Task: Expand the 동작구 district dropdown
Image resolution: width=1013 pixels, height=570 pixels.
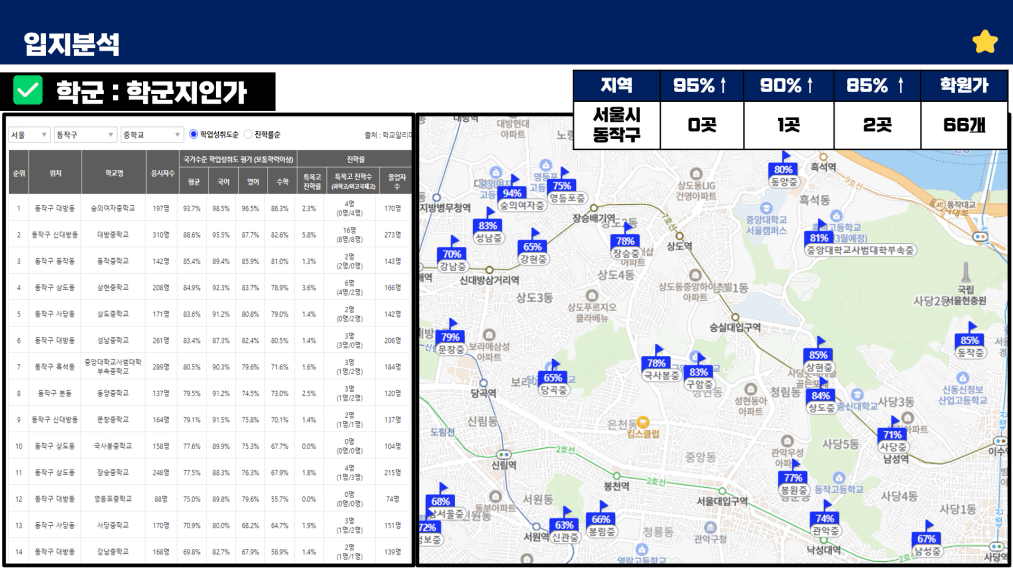Action: coord(83,134)
